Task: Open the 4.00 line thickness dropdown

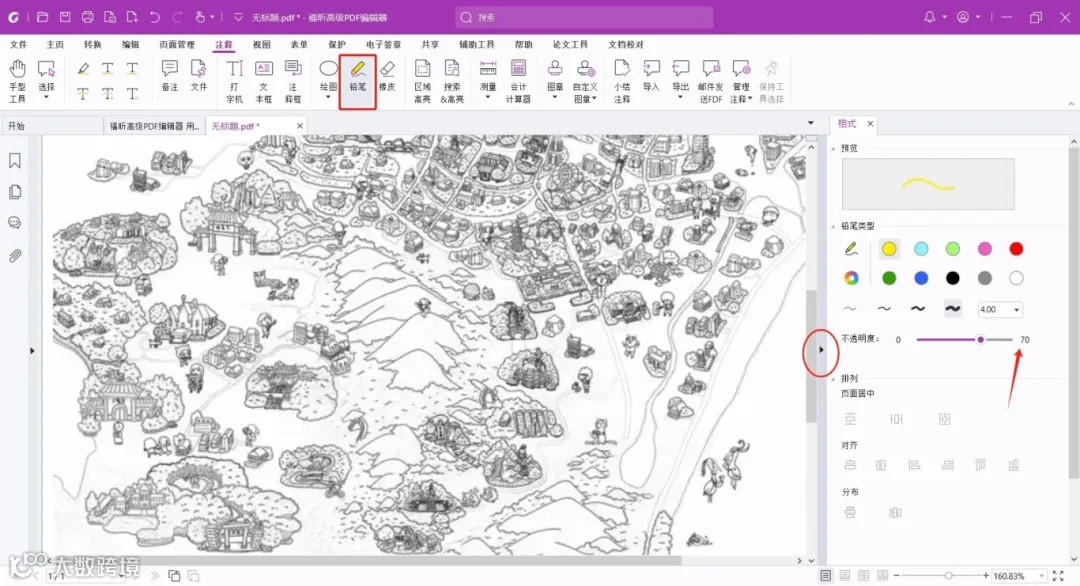Action: pos(1017,310)
